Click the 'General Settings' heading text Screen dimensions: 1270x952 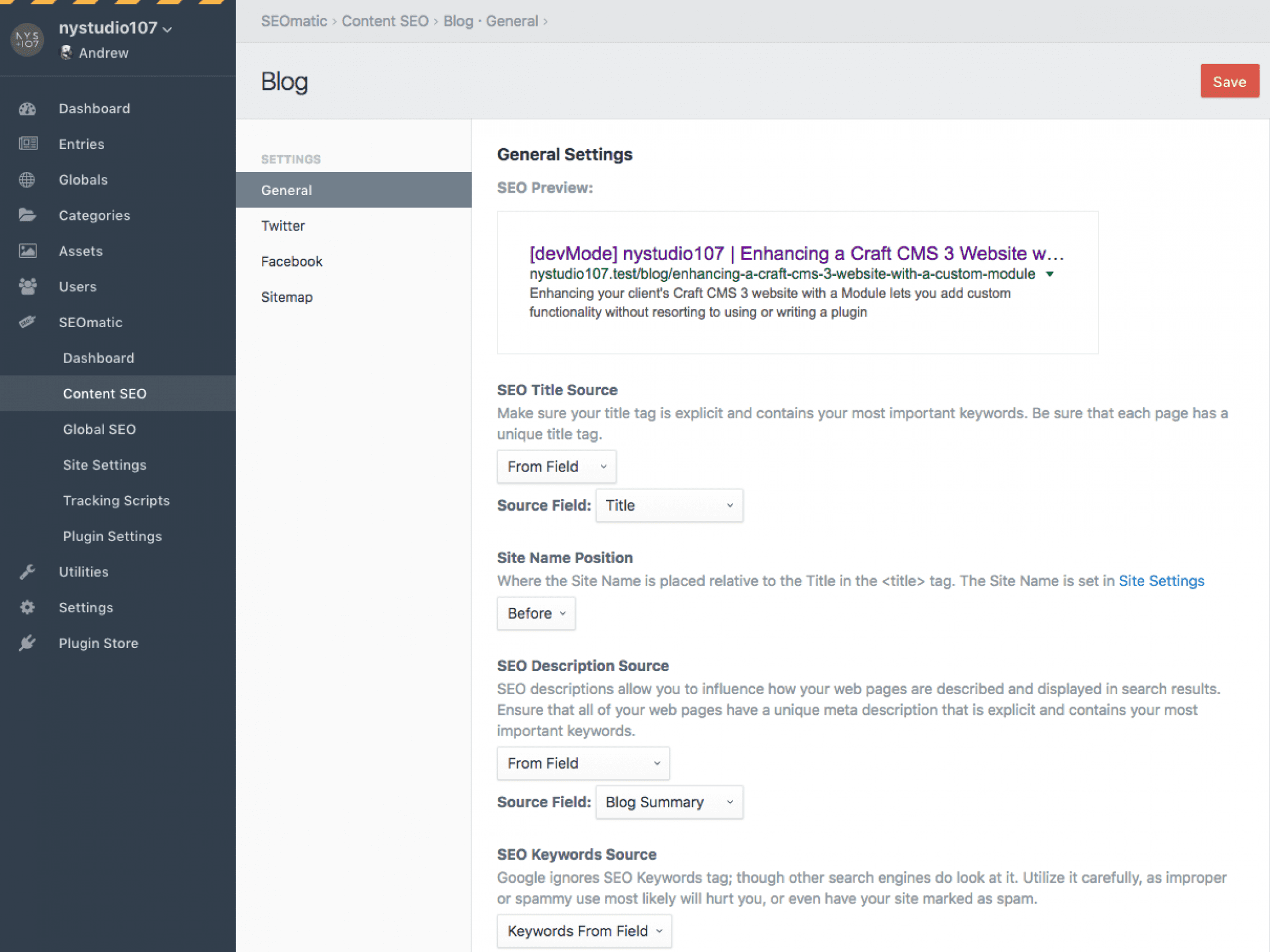click(565, 155)
